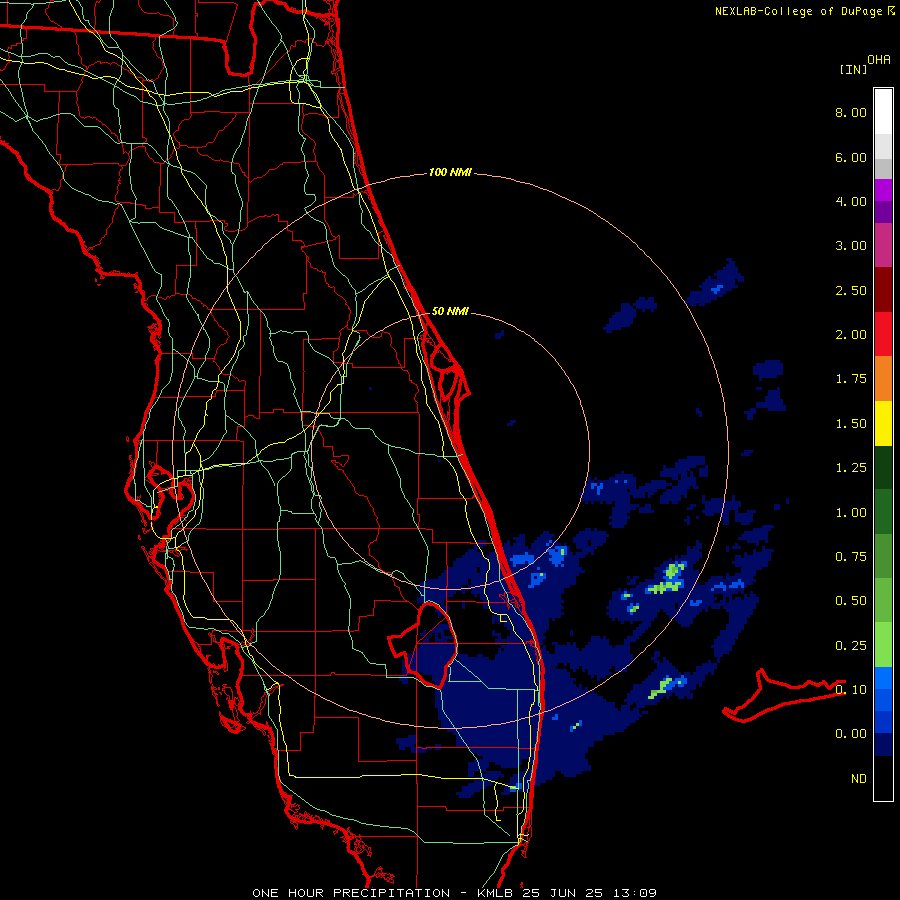900x900 pixels.
Task: Select the bright magenta swatch above 4.00
Action: 883,190
